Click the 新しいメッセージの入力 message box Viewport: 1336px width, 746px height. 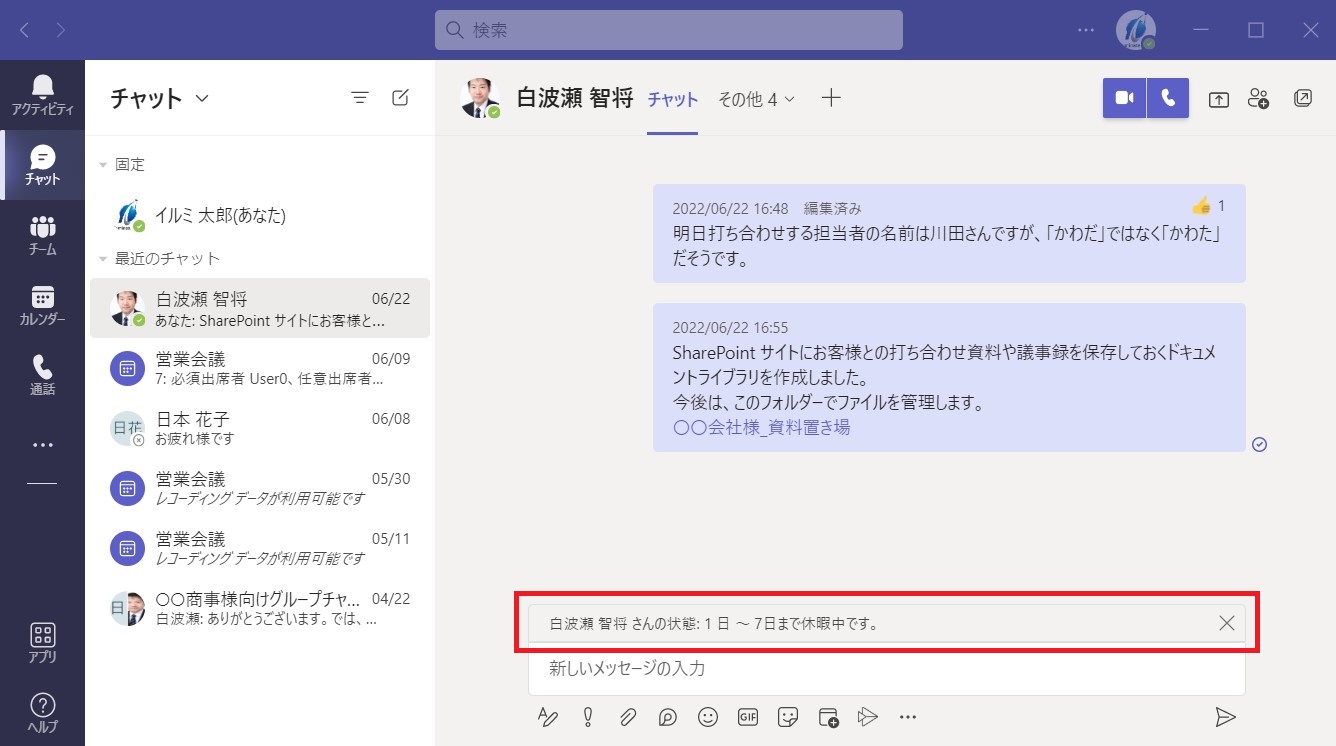click(x=886, y=669)
